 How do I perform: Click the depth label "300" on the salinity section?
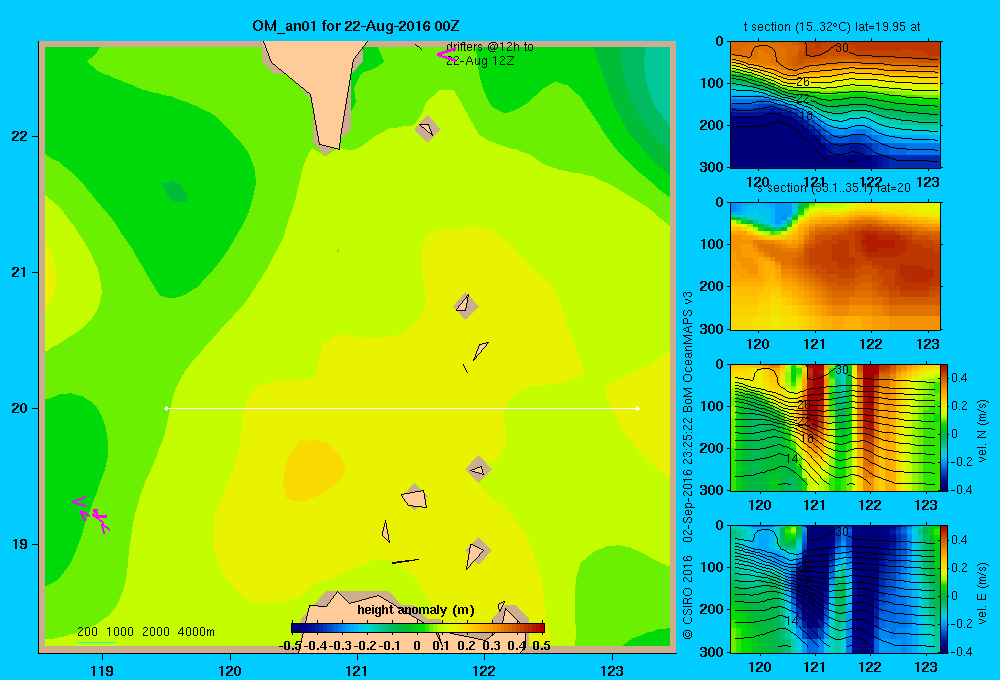point(712,329)
